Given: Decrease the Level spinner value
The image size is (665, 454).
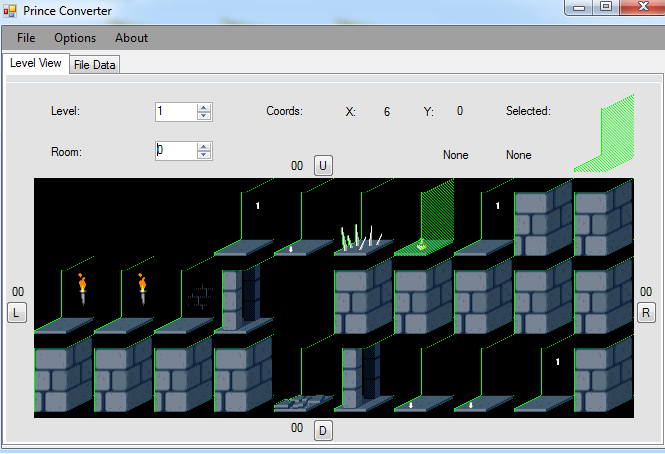Looking at the screenshot, I should pos(204,116).
